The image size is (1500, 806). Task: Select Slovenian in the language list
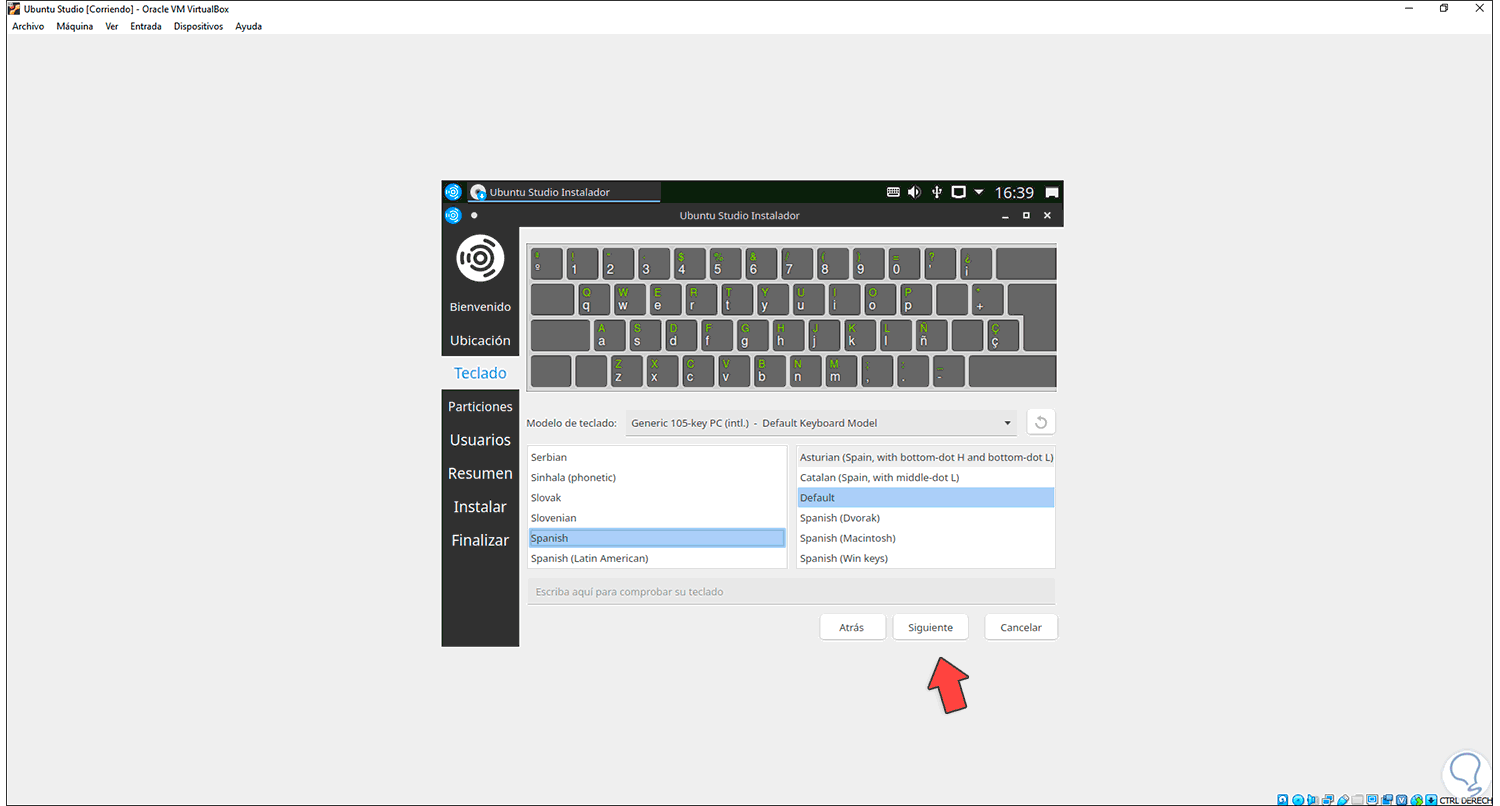coord(657,518)
